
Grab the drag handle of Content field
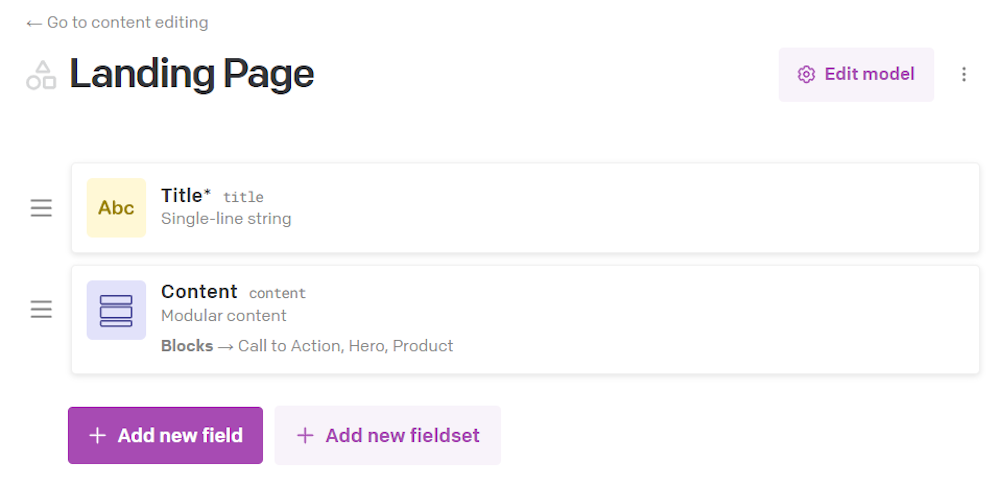pos(41,310)
